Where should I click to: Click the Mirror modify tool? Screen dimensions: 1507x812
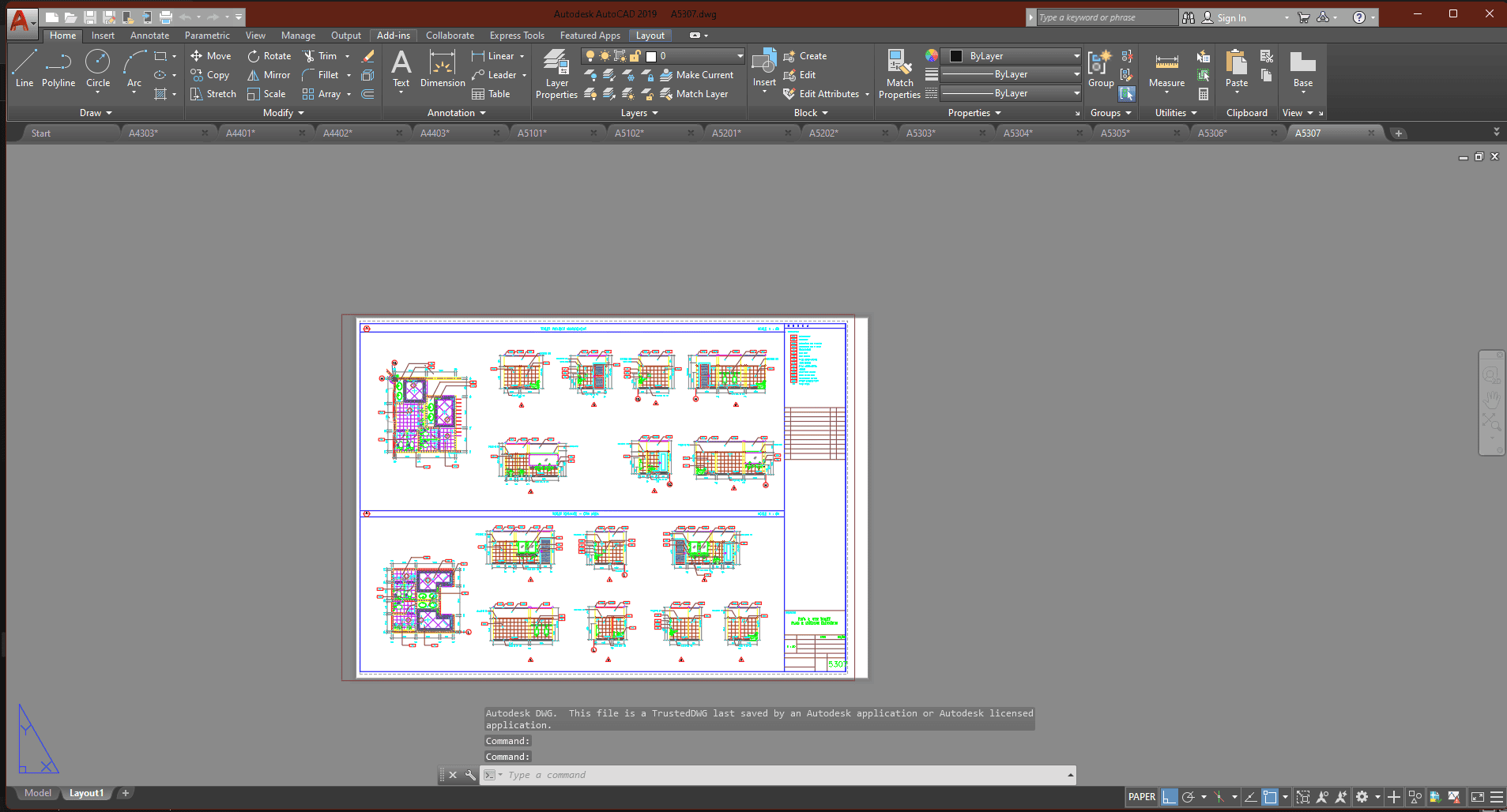(x=269, y=75)
